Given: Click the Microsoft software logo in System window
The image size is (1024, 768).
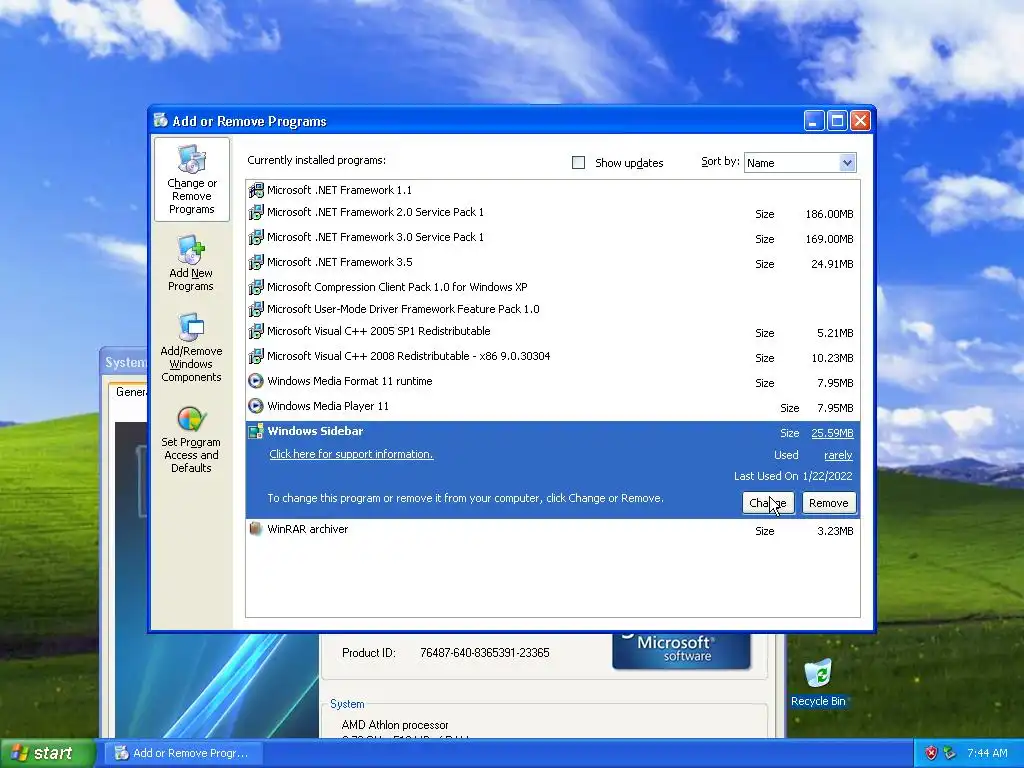Looking at the screenshot, I should tap(681, 650).
